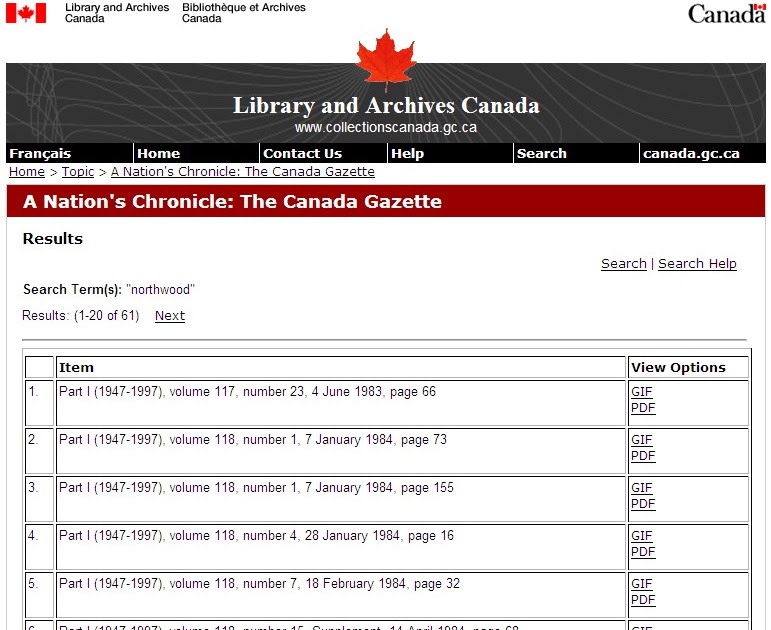Screen dimensions: 771x630
Task: Click the red maple leaf banner emblem
Action: pyautogui.click(x=386, y=60)
